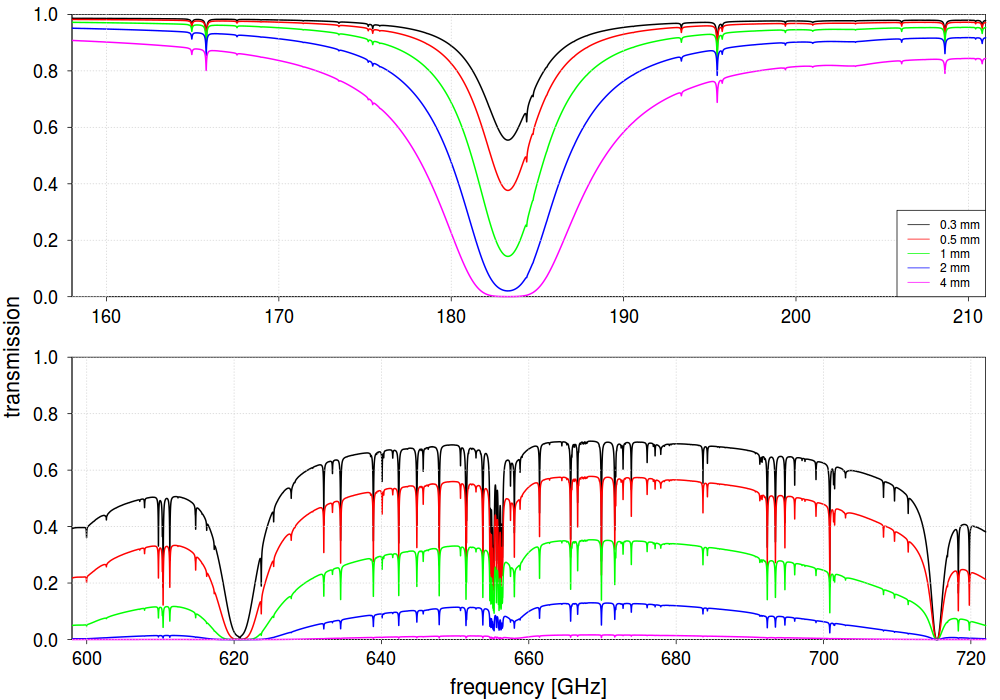The height and width of the screenshot is (700, 1000).
Task: Click the "2 mm" legend label
Action: [955, 268]
